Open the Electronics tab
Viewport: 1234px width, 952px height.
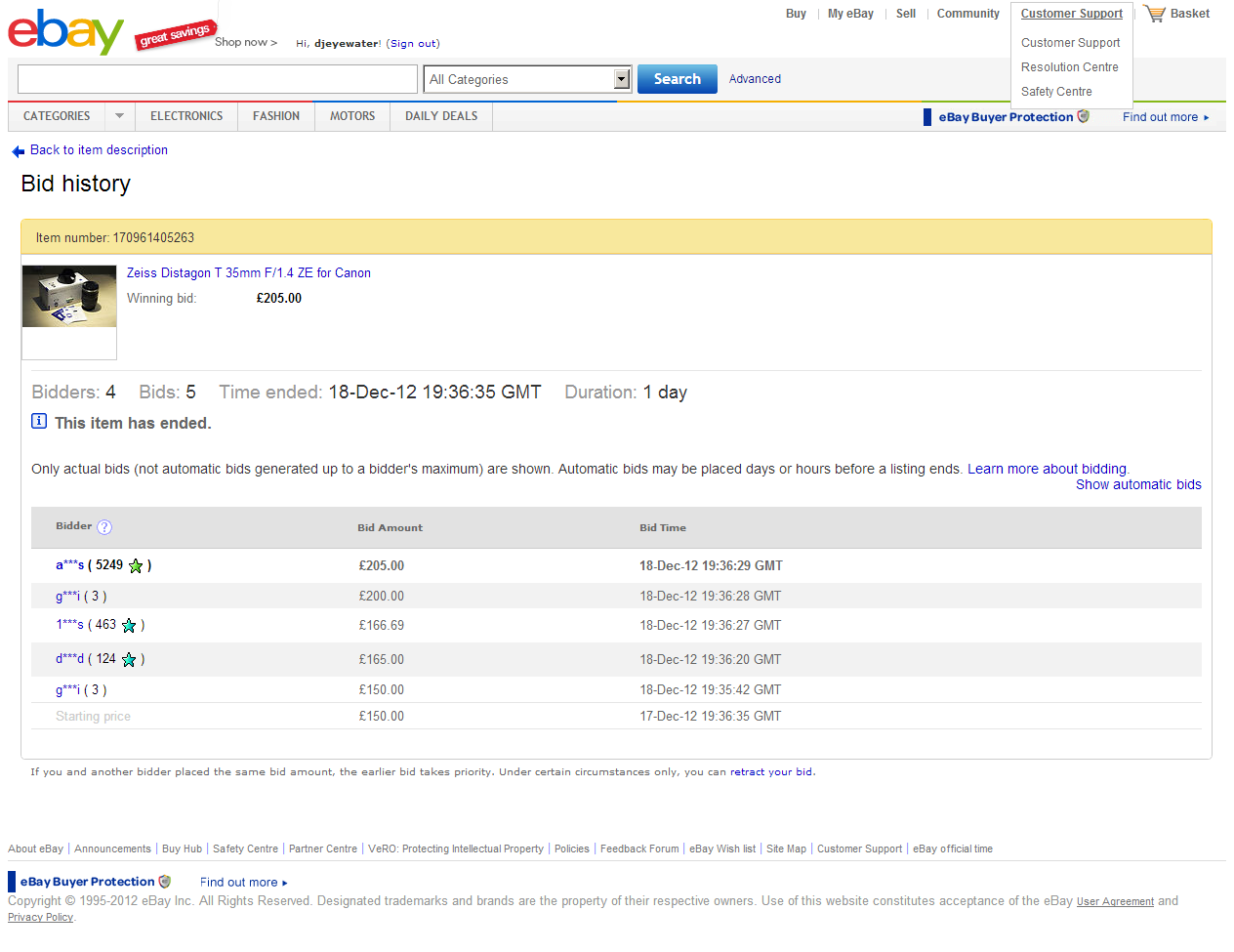click(186, 116)
